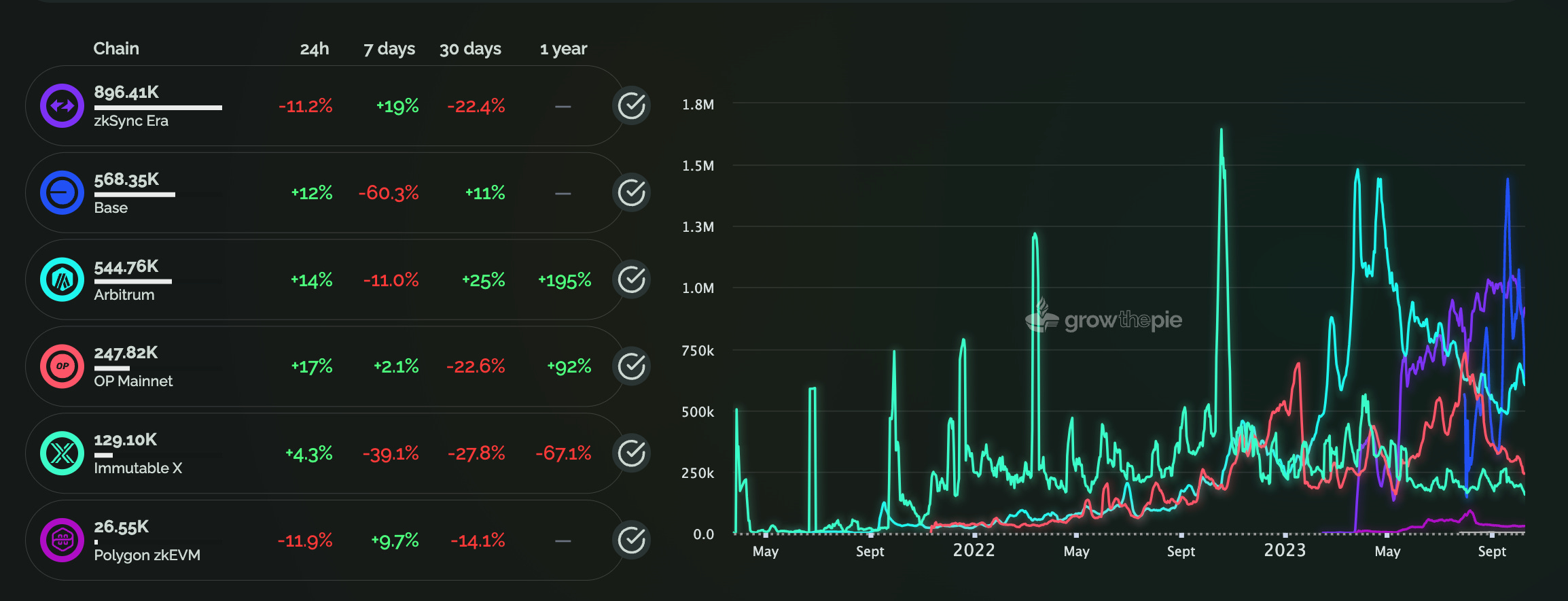The height and width of the screenshot is (601, 1568).
Task: Click zkSync Era -11.2% 24h change
Action: pyautogui.click(x=306, y=106)
